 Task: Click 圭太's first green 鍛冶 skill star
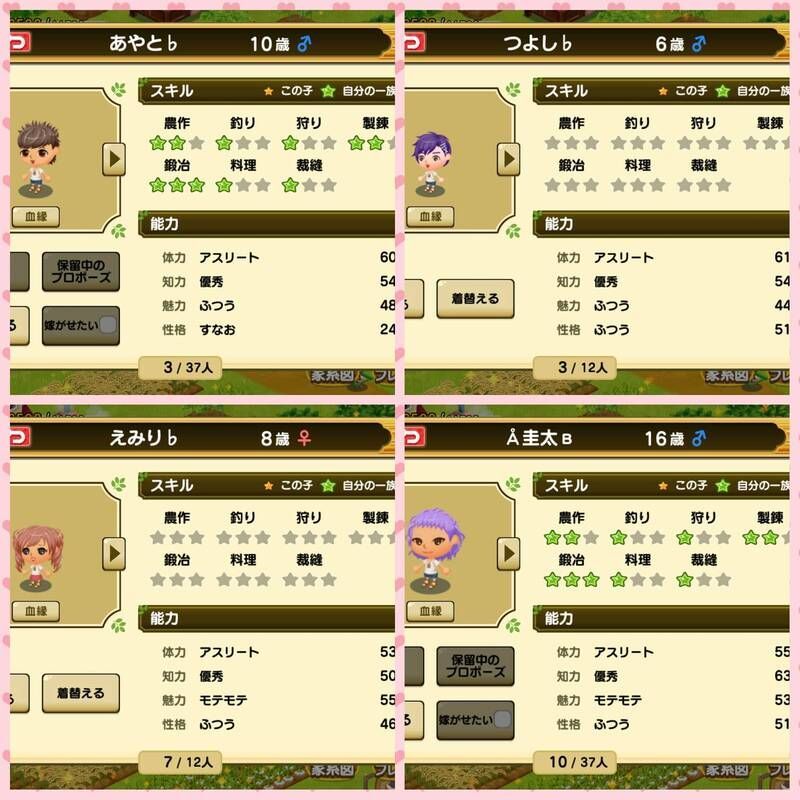553,580
